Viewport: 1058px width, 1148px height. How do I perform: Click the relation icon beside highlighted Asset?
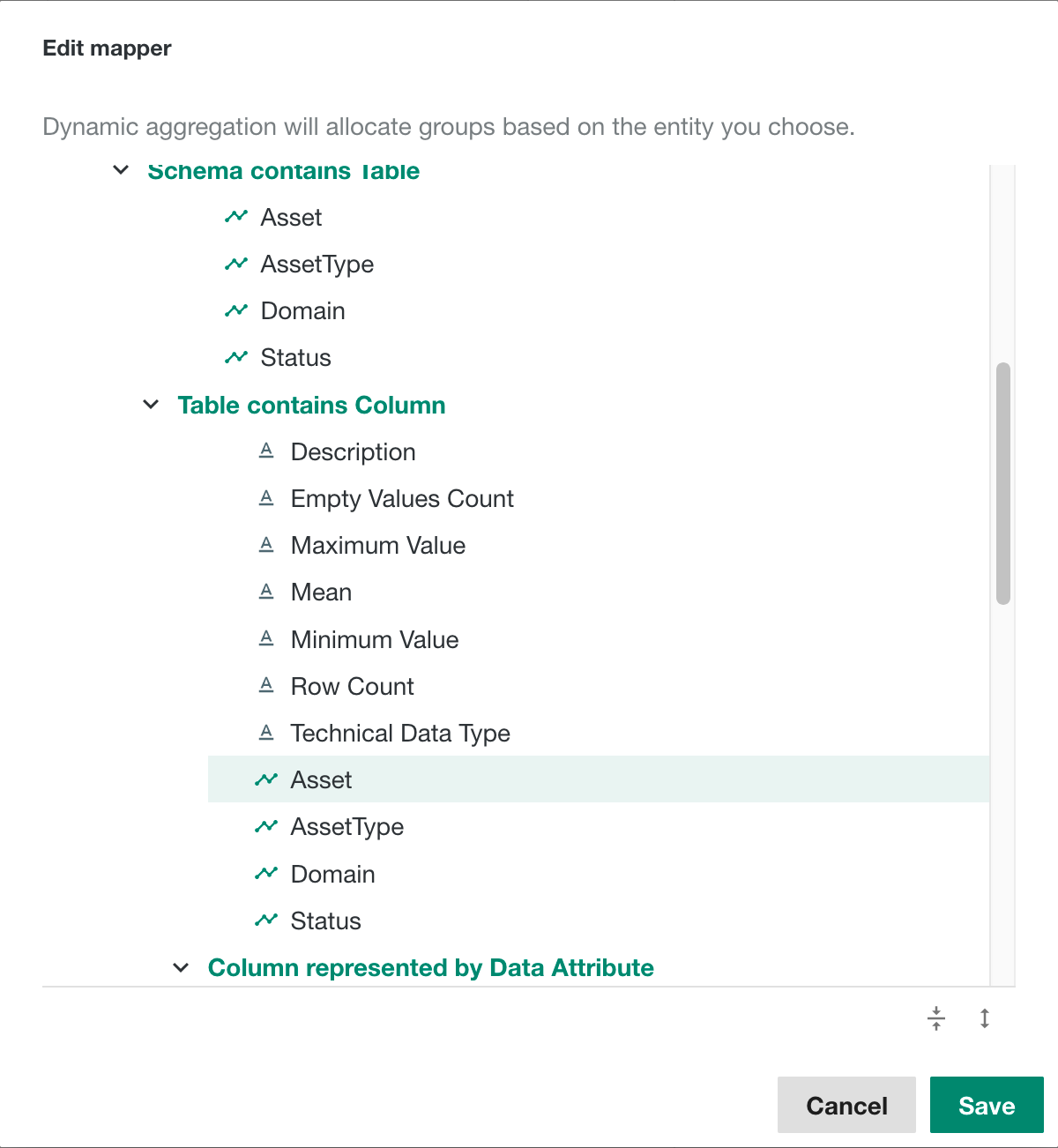(x=266, y=779)
